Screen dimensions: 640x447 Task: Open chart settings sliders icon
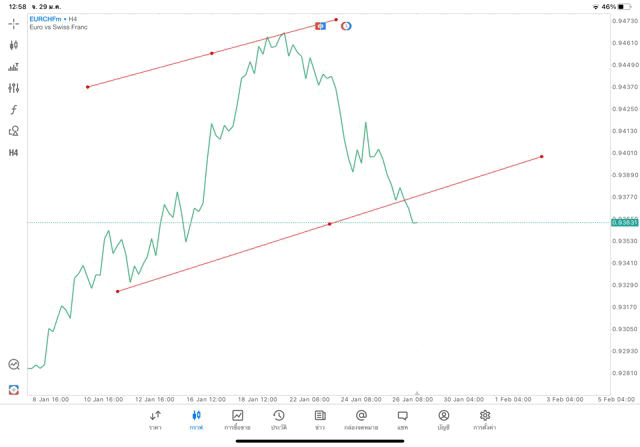[14, 88]
